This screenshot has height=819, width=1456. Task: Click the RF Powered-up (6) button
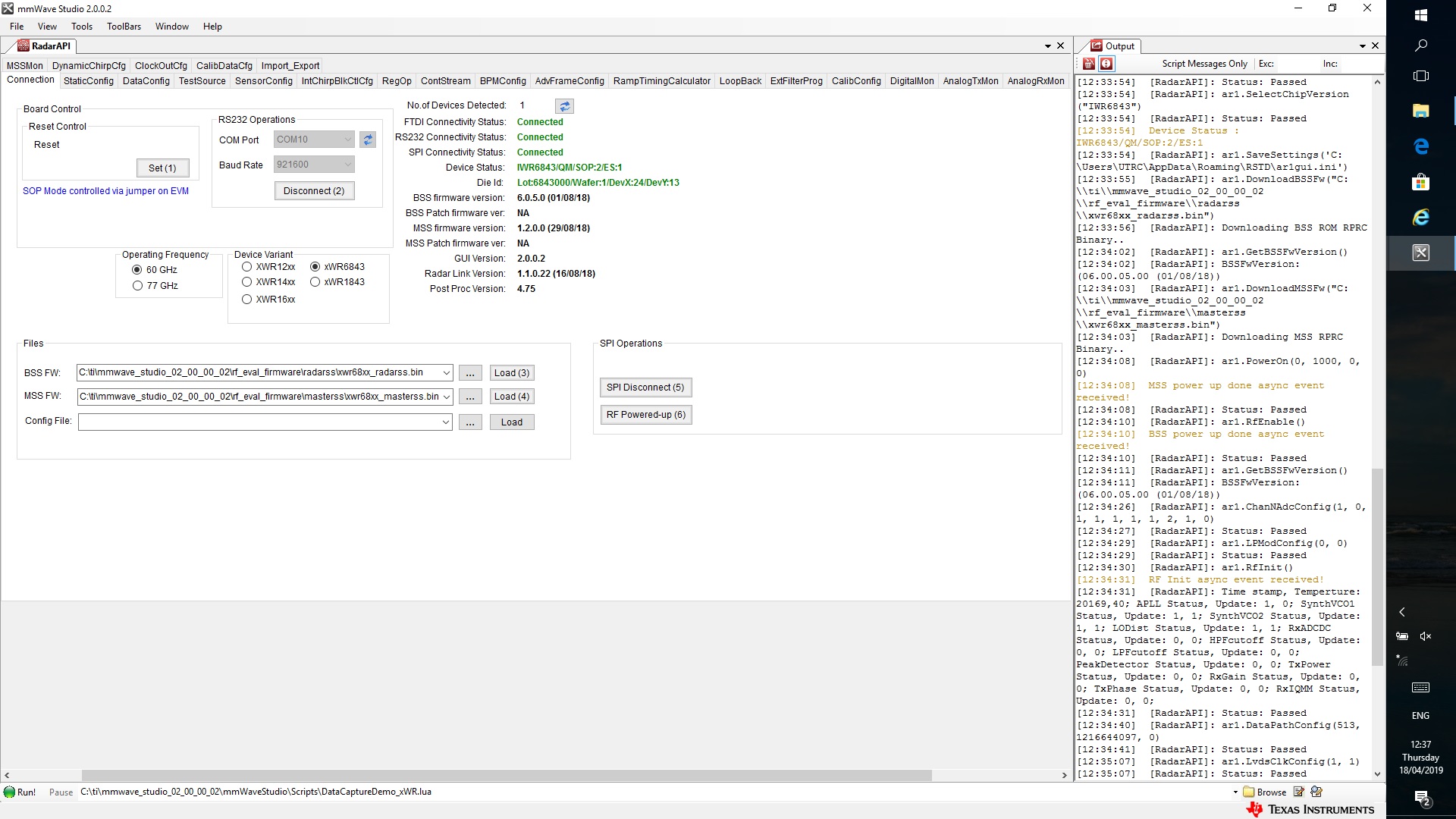tap(645, 415)
